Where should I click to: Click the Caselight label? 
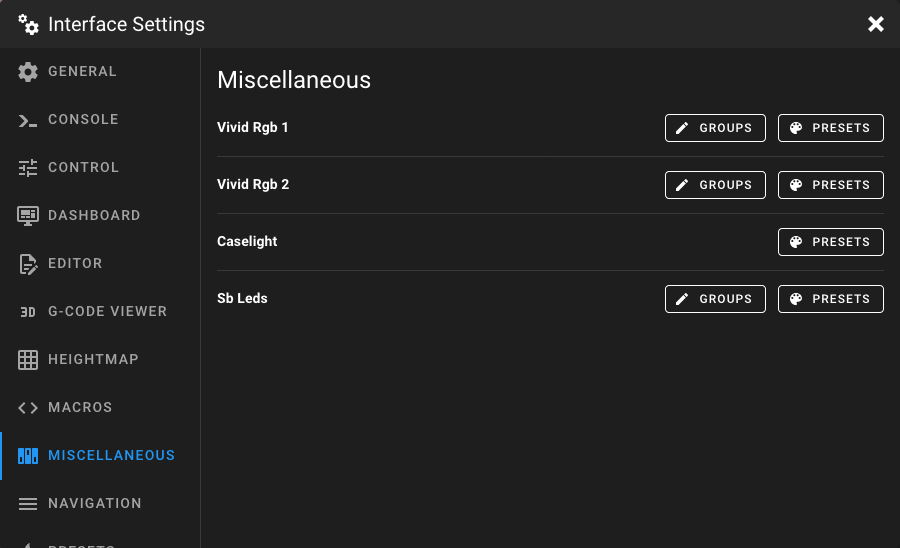(247, 242)
